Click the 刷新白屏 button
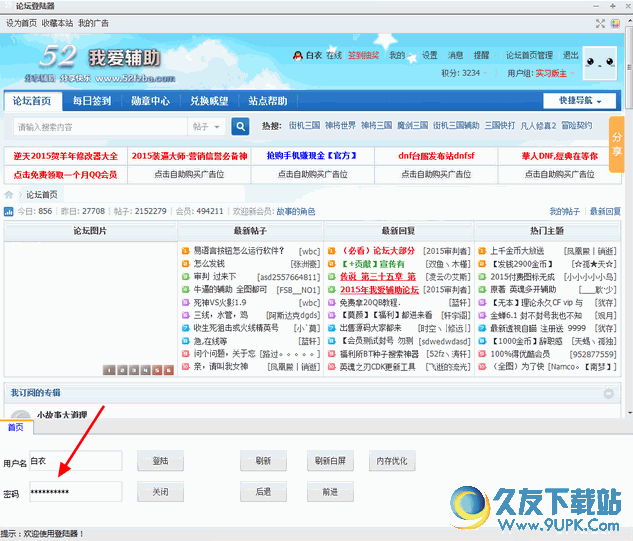 click(x=330, y=461)
